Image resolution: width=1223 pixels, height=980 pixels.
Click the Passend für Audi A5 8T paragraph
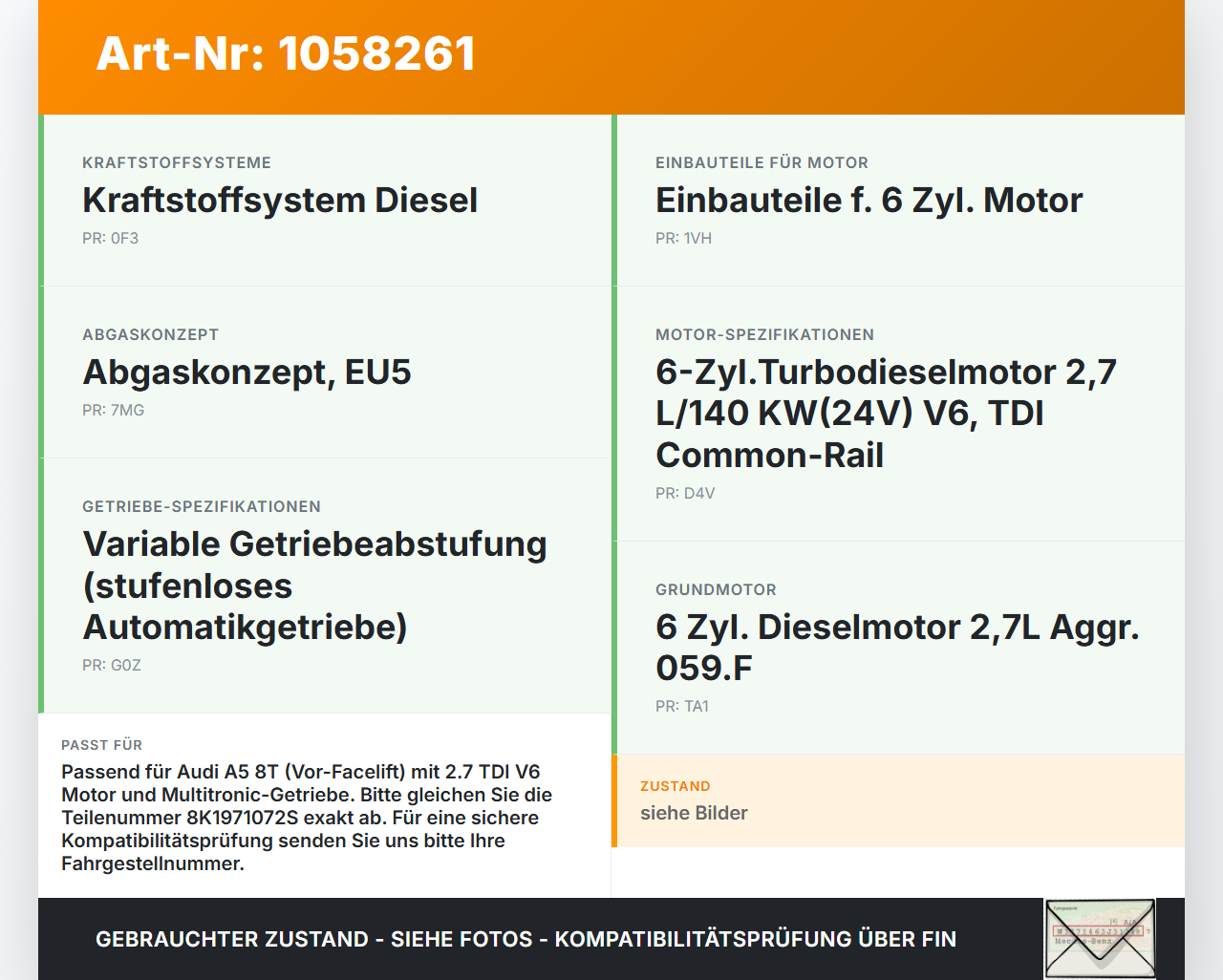307,818
